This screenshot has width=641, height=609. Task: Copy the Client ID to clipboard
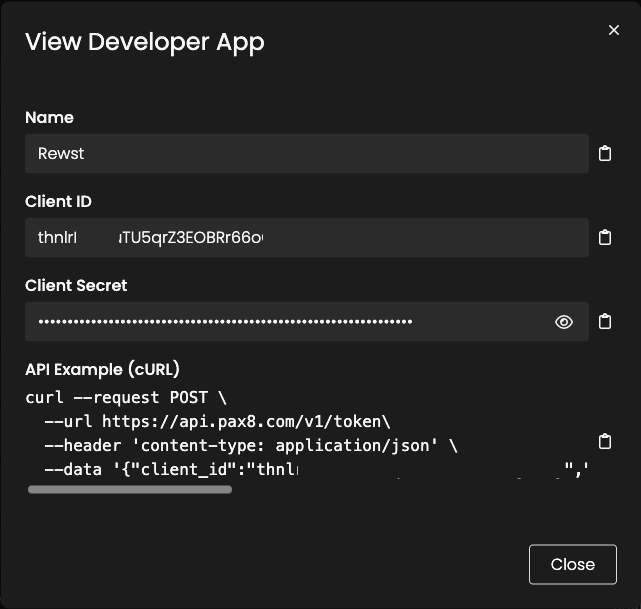point(604,238)
